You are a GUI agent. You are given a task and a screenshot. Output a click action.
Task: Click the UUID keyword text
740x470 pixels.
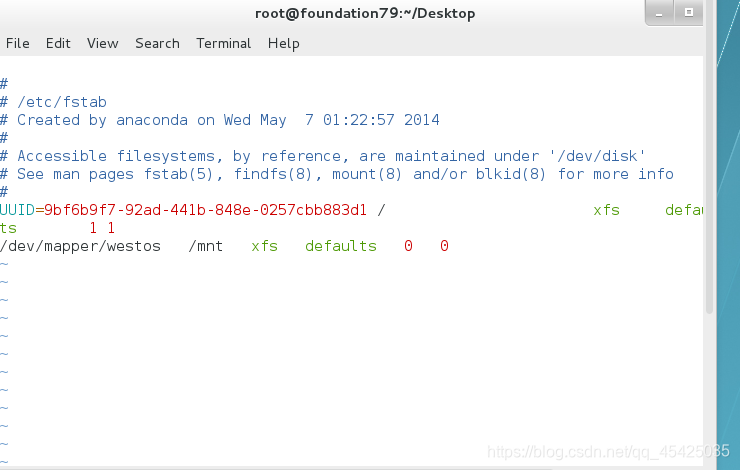[x=17, y=210]
